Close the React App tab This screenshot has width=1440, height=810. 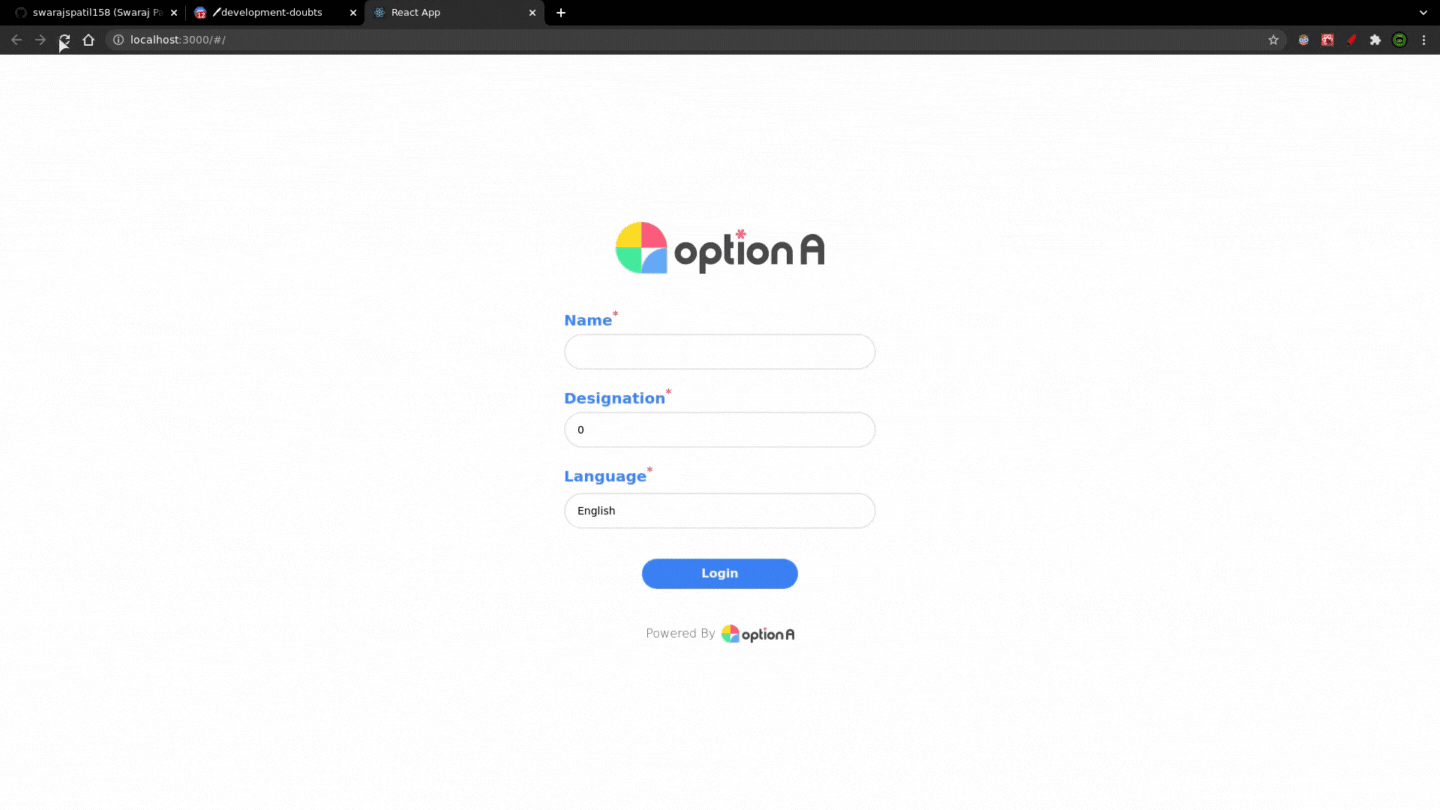tap(532, 13)
